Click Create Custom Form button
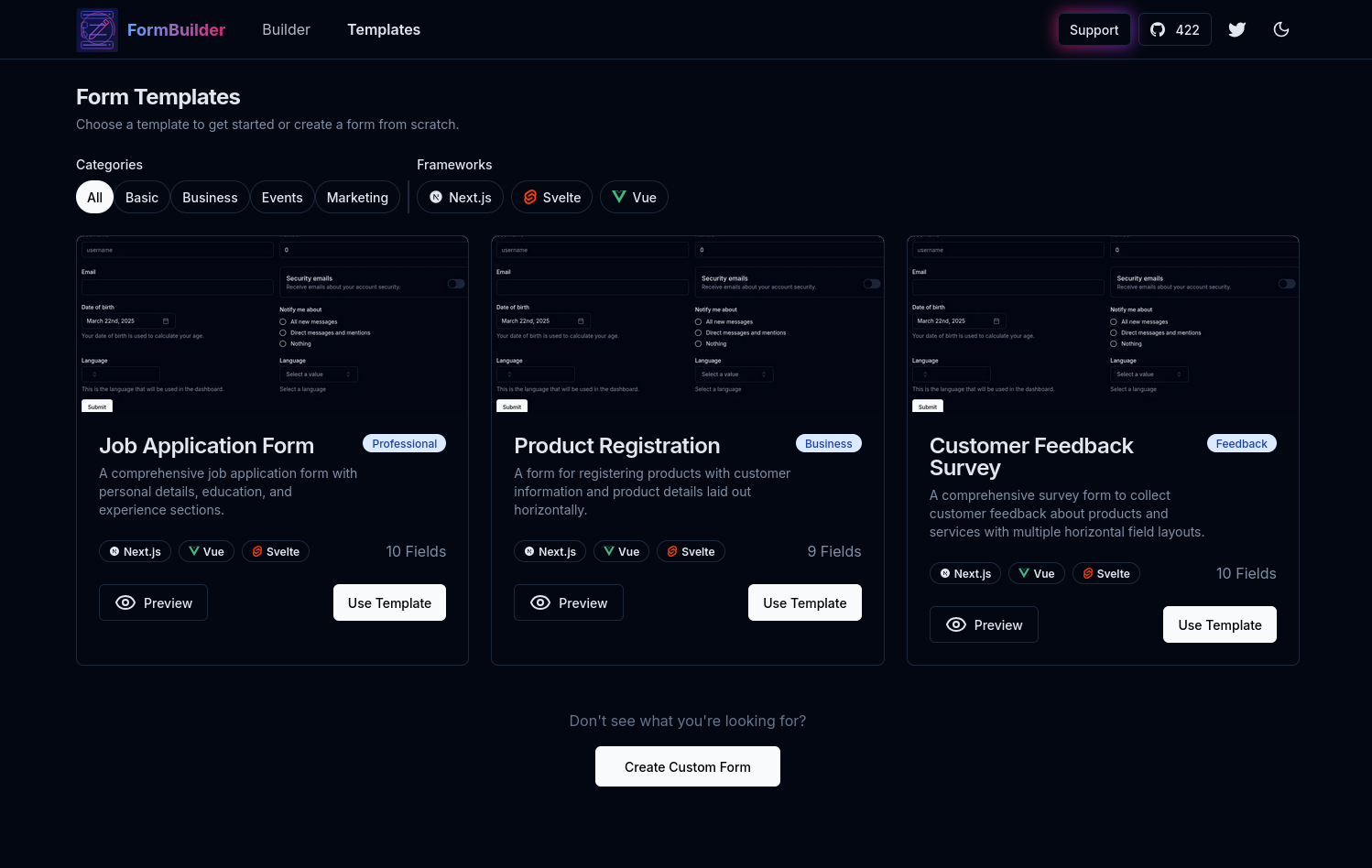 [688, 766]
